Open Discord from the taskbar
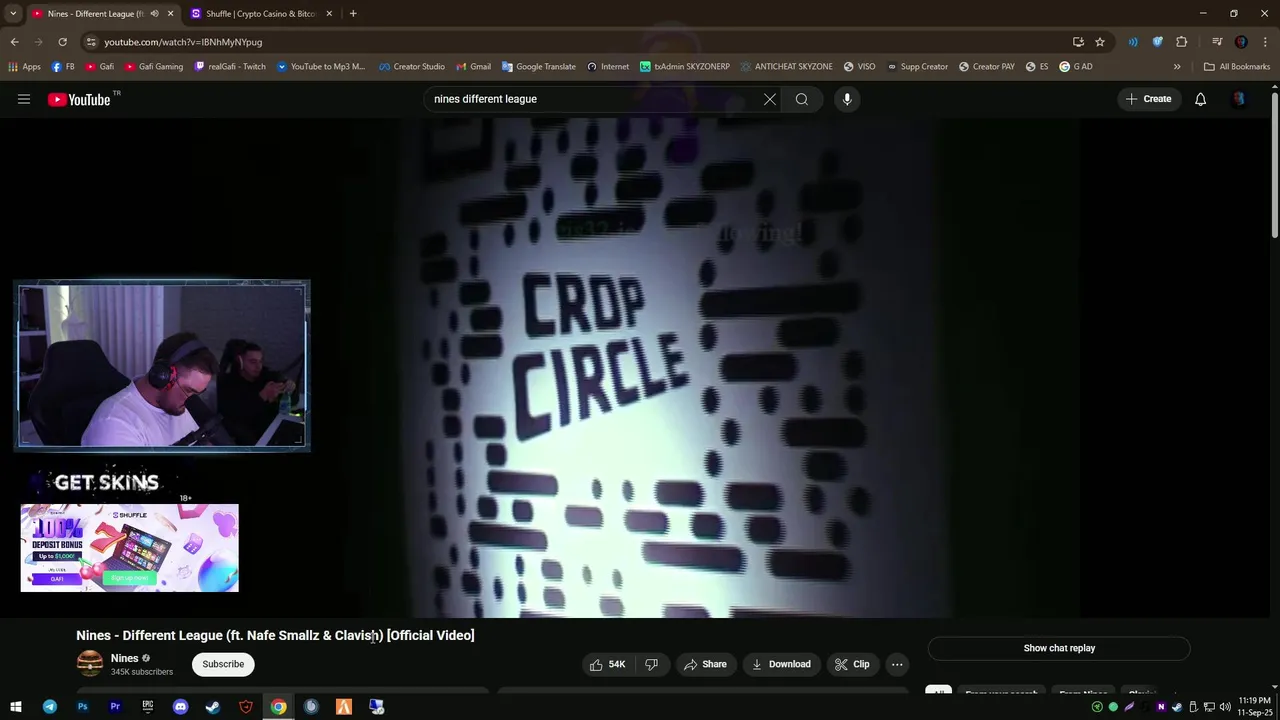 click(180, 707)
